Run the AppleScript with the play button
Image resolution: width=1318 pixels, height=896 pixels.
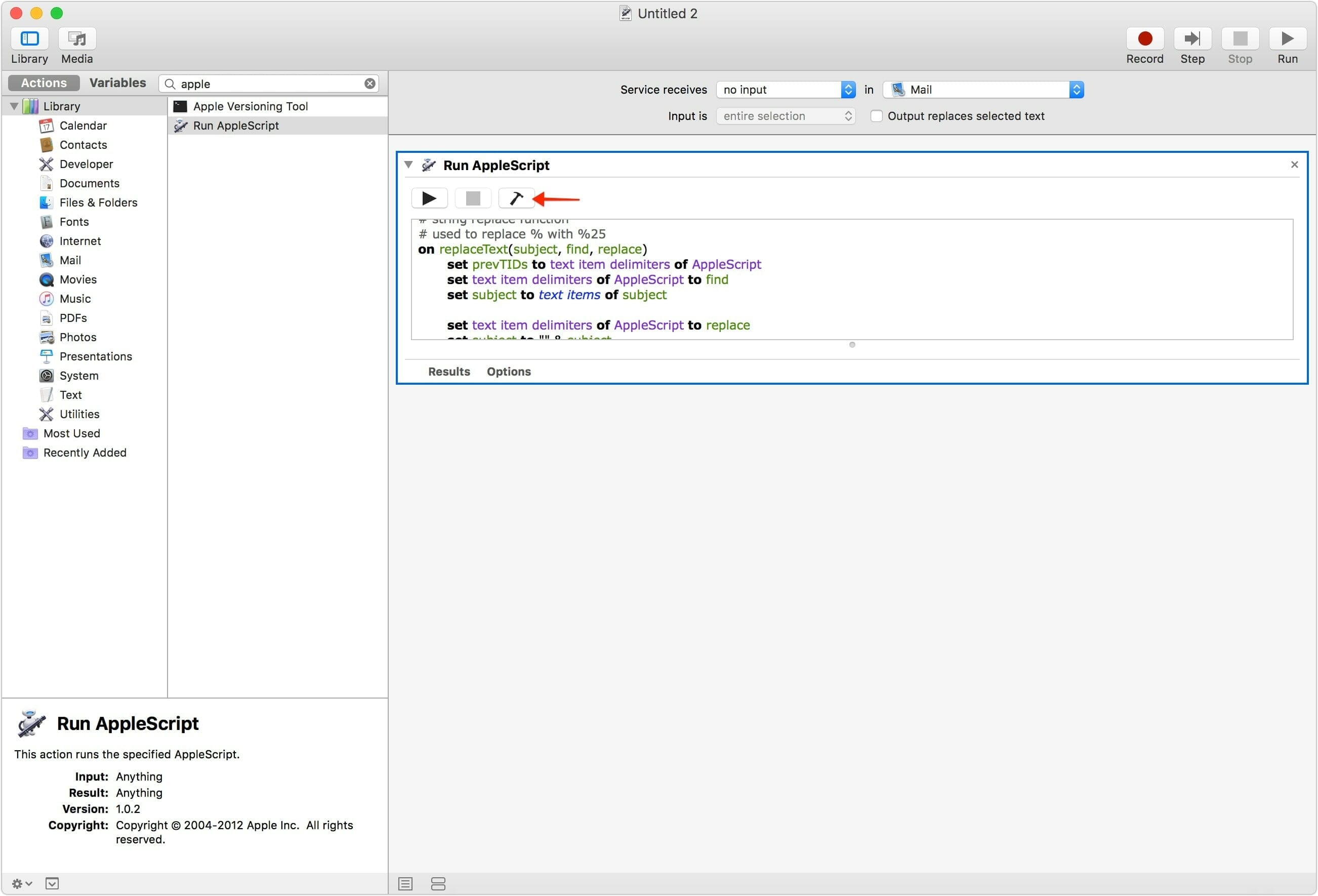pos(429,198)
